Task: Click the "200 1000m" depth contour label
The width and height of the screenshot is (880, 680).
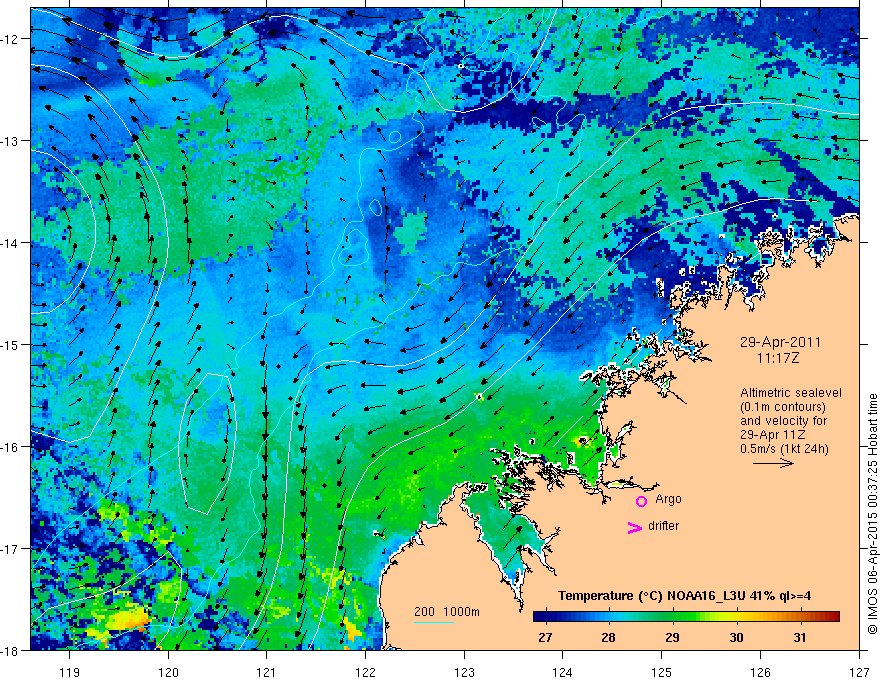Action: pyautogui.click(x=447, y=612)
